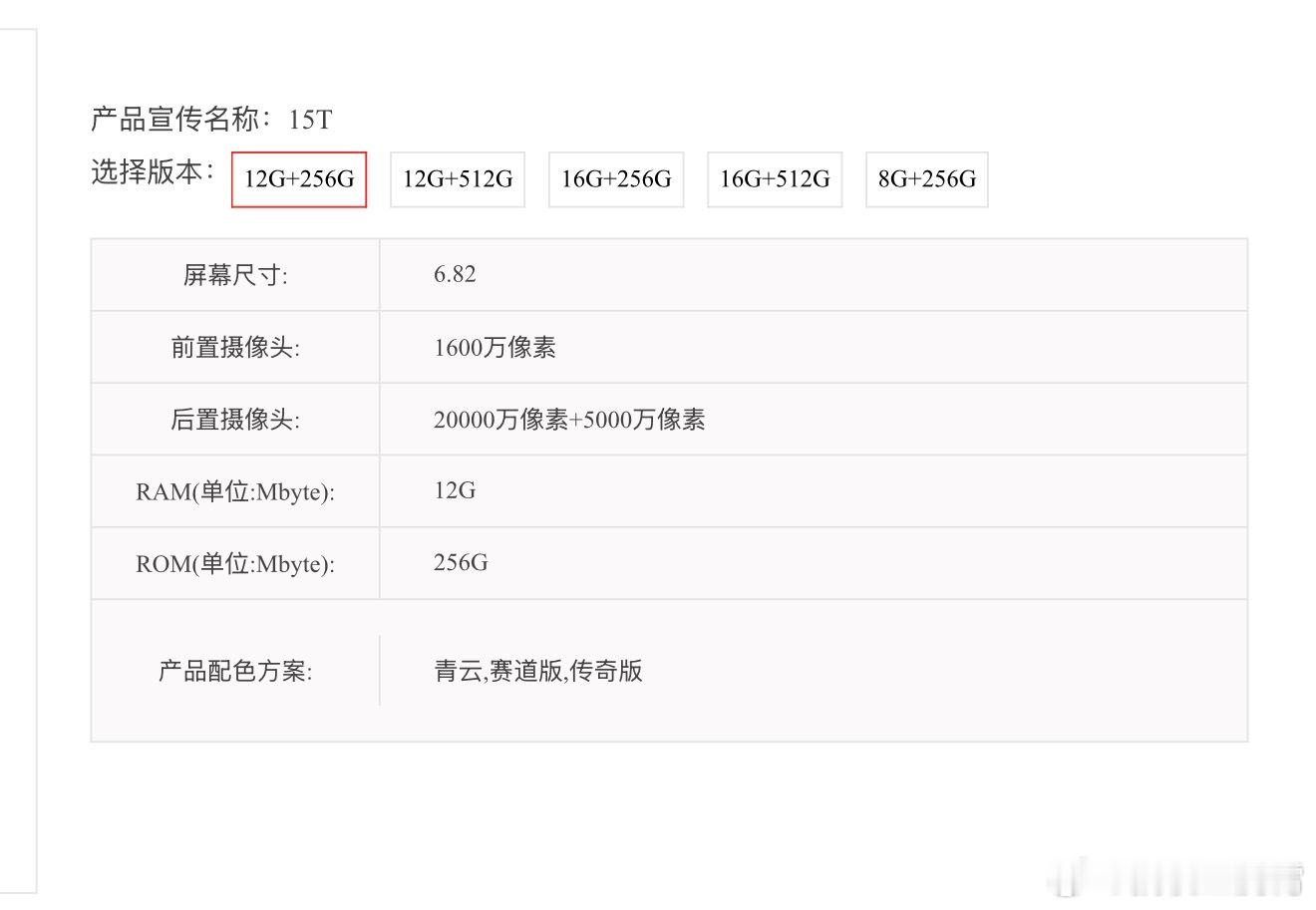This screenshot has width=1316, height=910.
Task: Click the 产品宣传名称 label
Action: [x=181, y=120]
